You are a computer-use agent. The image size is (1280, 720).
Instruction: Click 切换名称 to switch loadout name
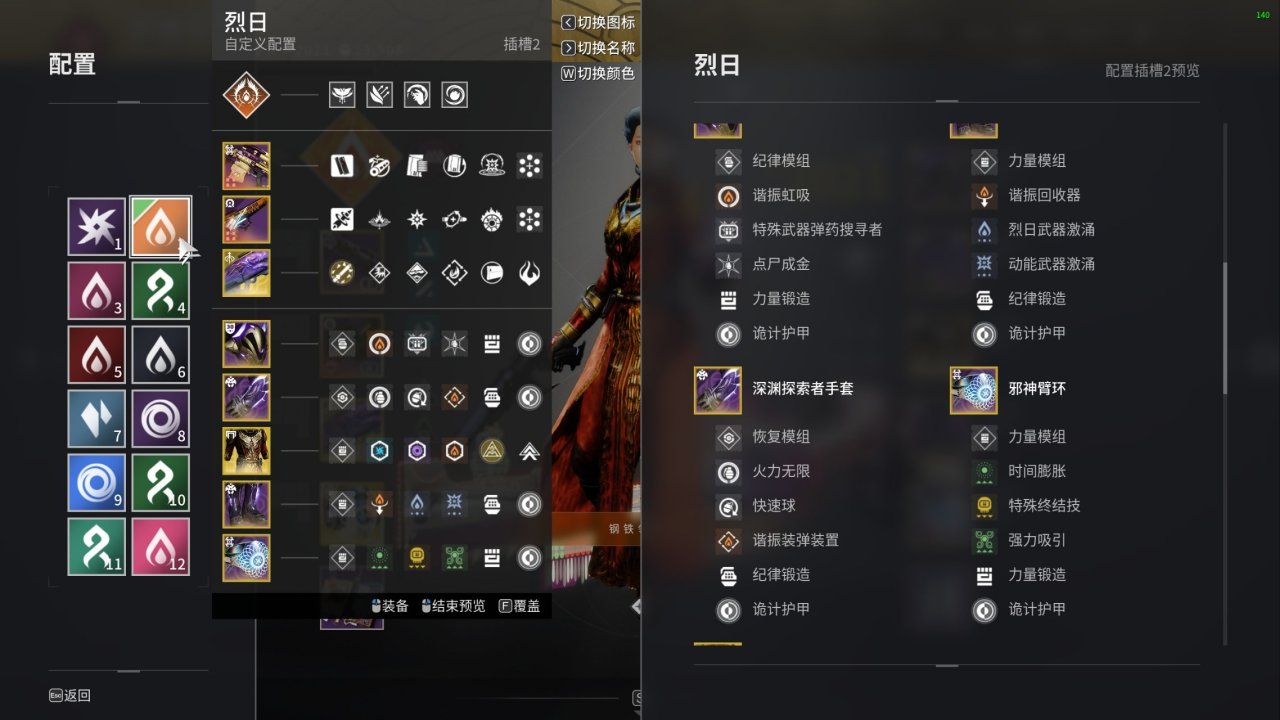pos(598,48)
